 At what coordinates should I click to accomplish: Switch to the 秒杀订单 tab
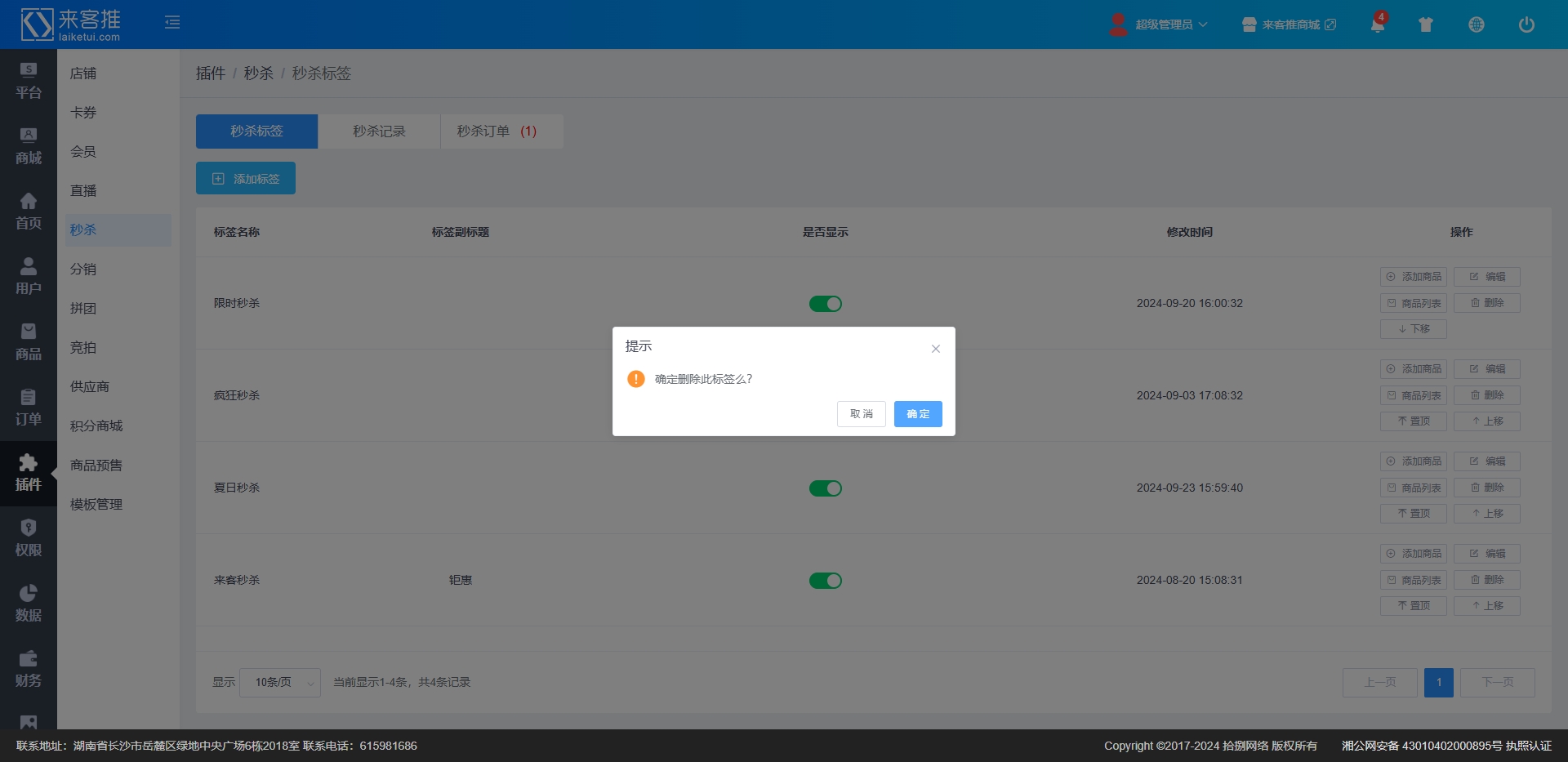pos(497,131)
